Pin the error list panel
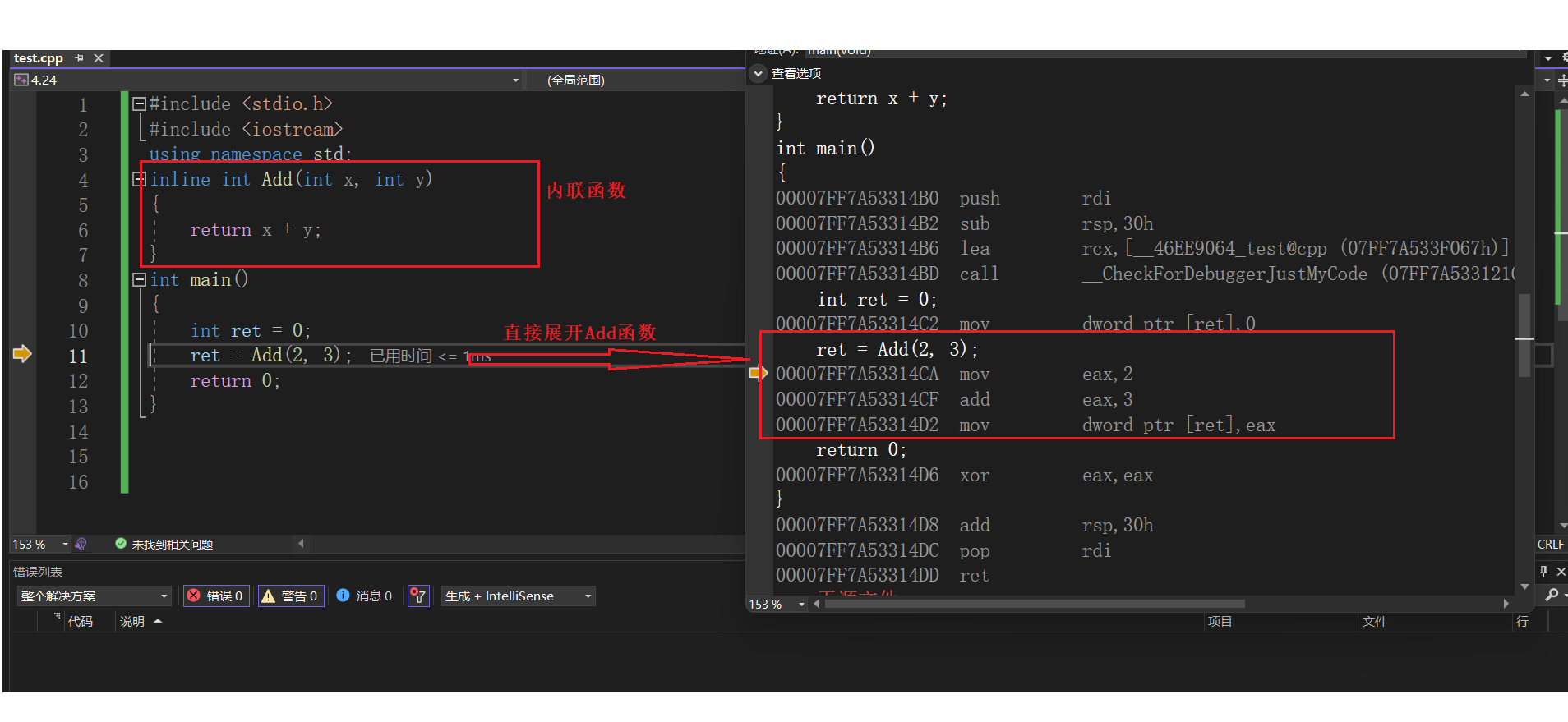Screen dimensions: 1568x722 [1543, 571]
